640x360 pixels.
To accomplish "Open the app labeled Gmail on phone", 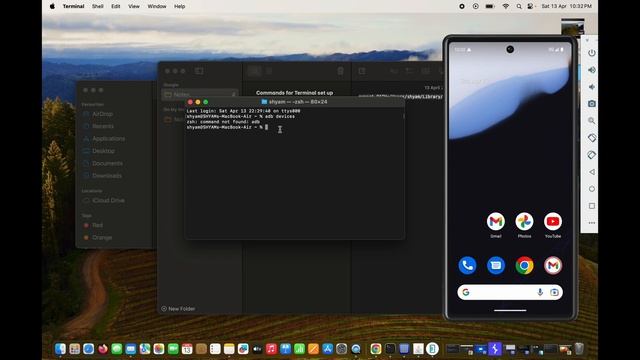I will (496, 222).
